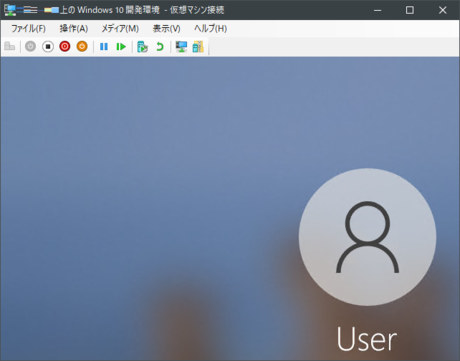
Task: Maximize the virtual machine connection window
Action: (410, 10)
